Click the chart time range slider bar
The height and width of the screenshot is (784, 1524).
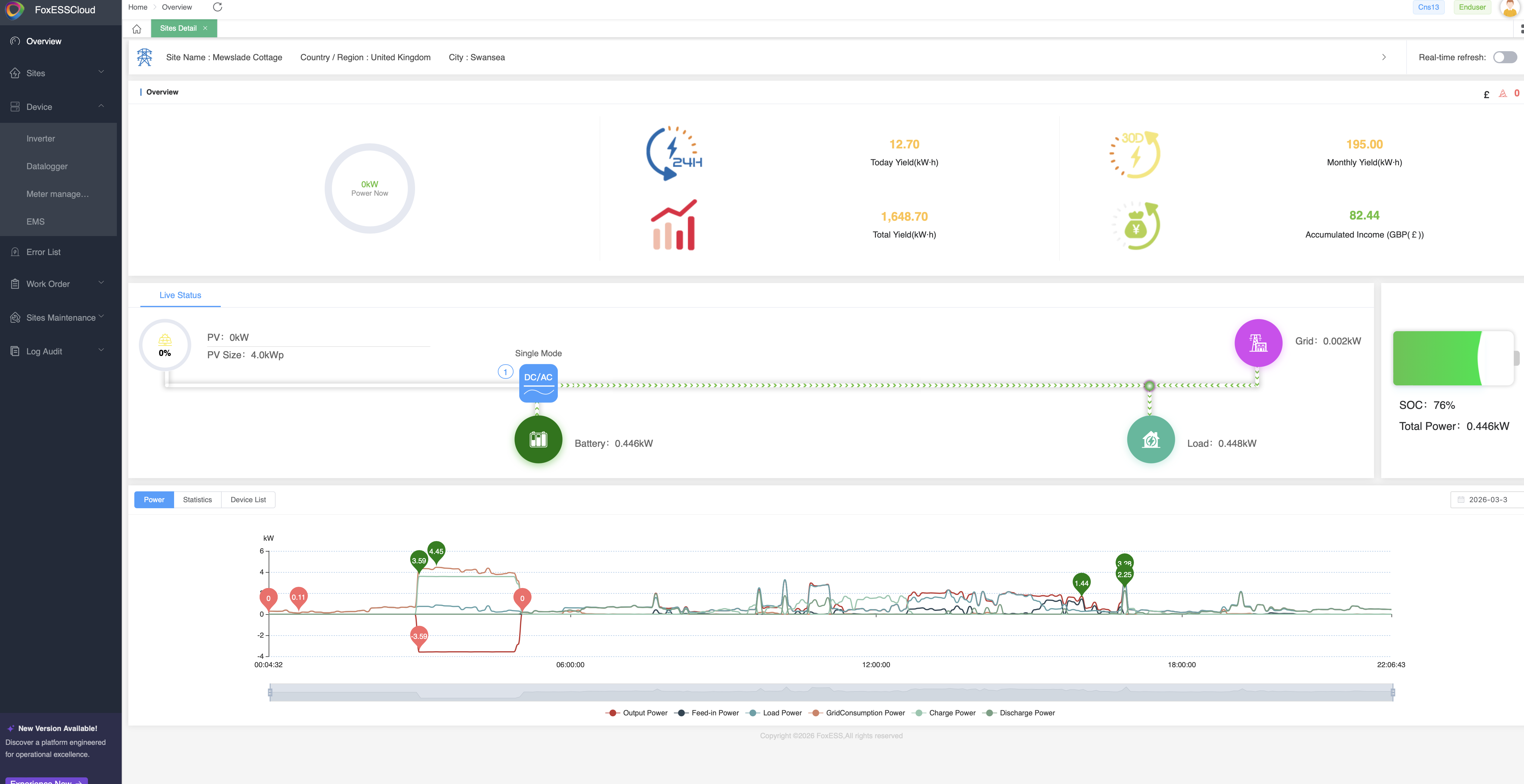coord(831,692)
